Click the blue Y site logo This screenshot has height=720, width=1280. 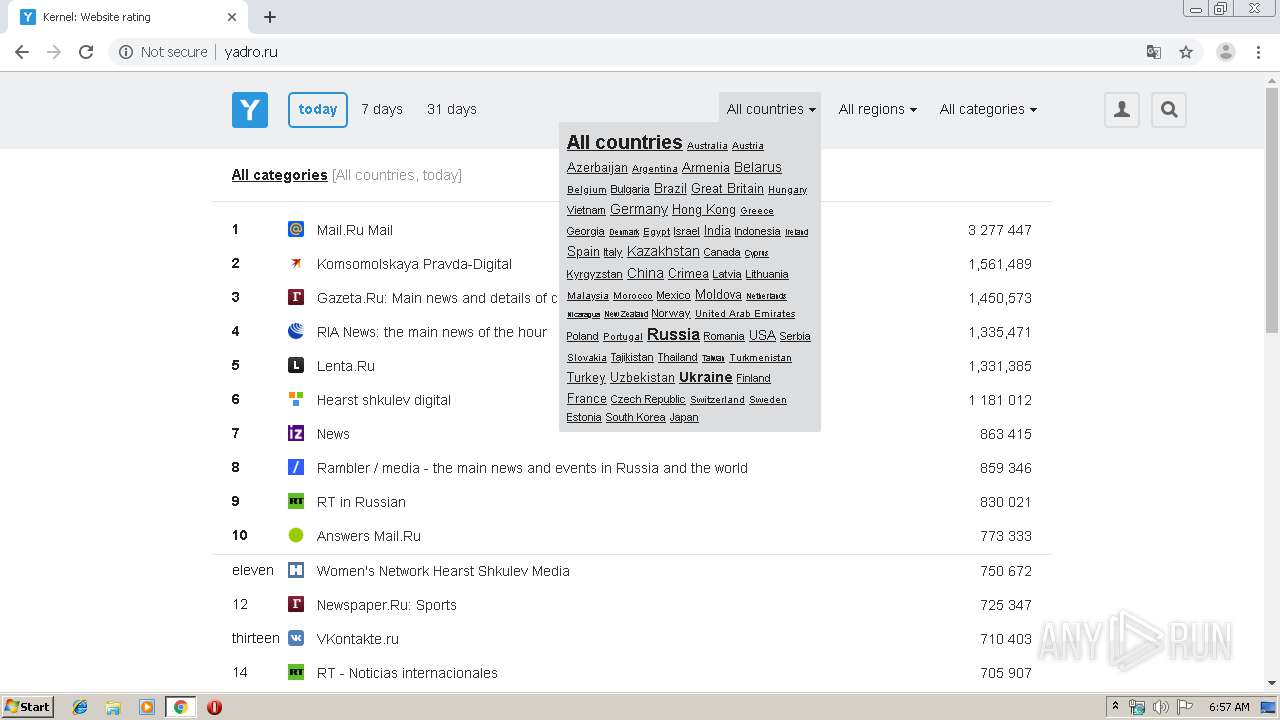250,110
